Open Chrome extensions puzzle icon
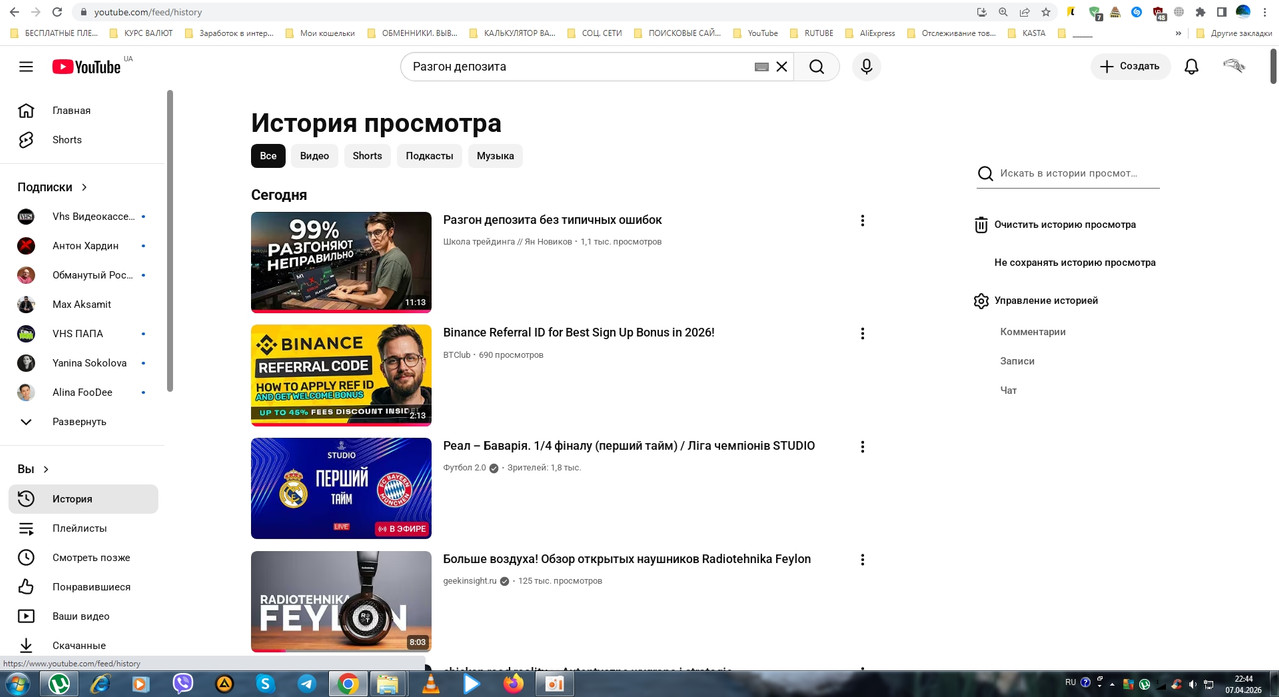Screen dimensions: 1279x697 pyautogui.click(x=1200, y=12)
